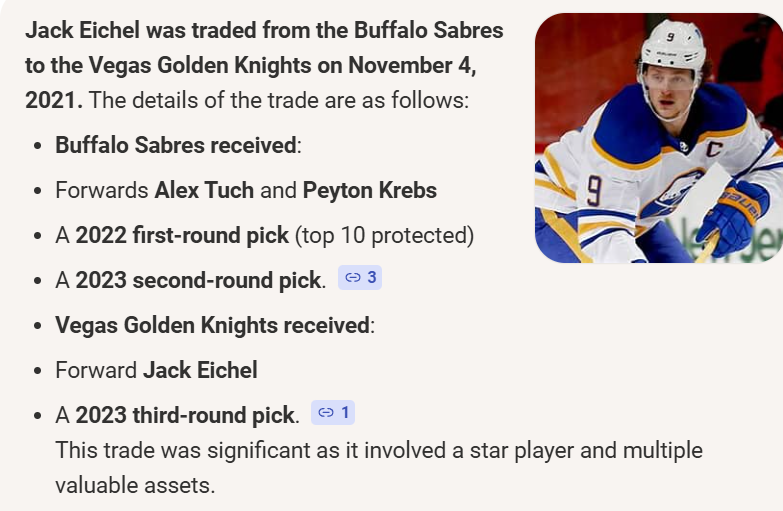
Task: Click the link icon beside second-round pick
Action: (x=351, y=278)
